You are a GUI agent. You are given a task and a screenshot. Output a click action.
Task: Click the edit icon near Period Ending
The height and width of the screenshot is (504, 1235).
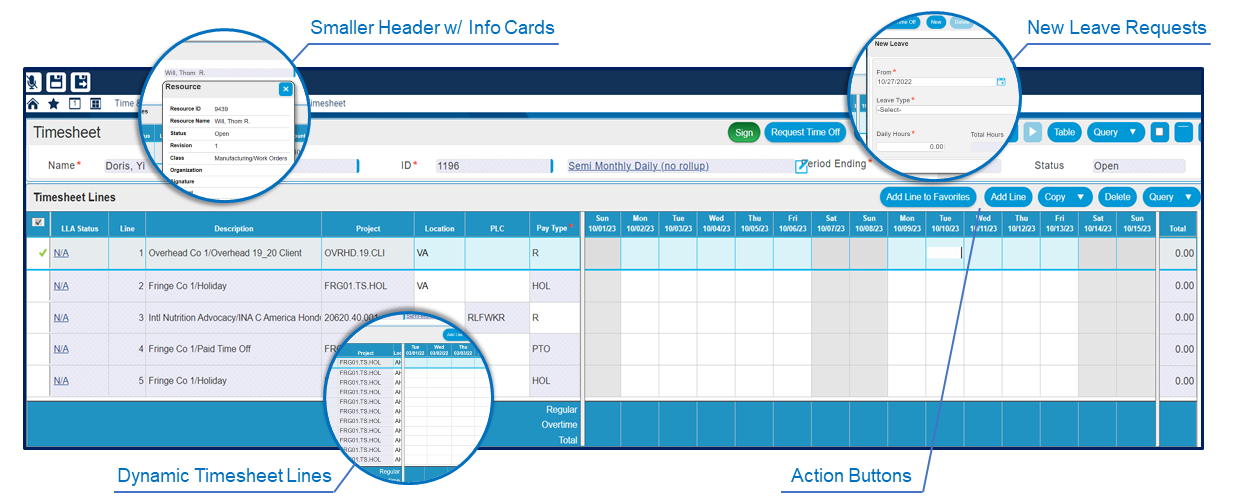click(801, 166)
